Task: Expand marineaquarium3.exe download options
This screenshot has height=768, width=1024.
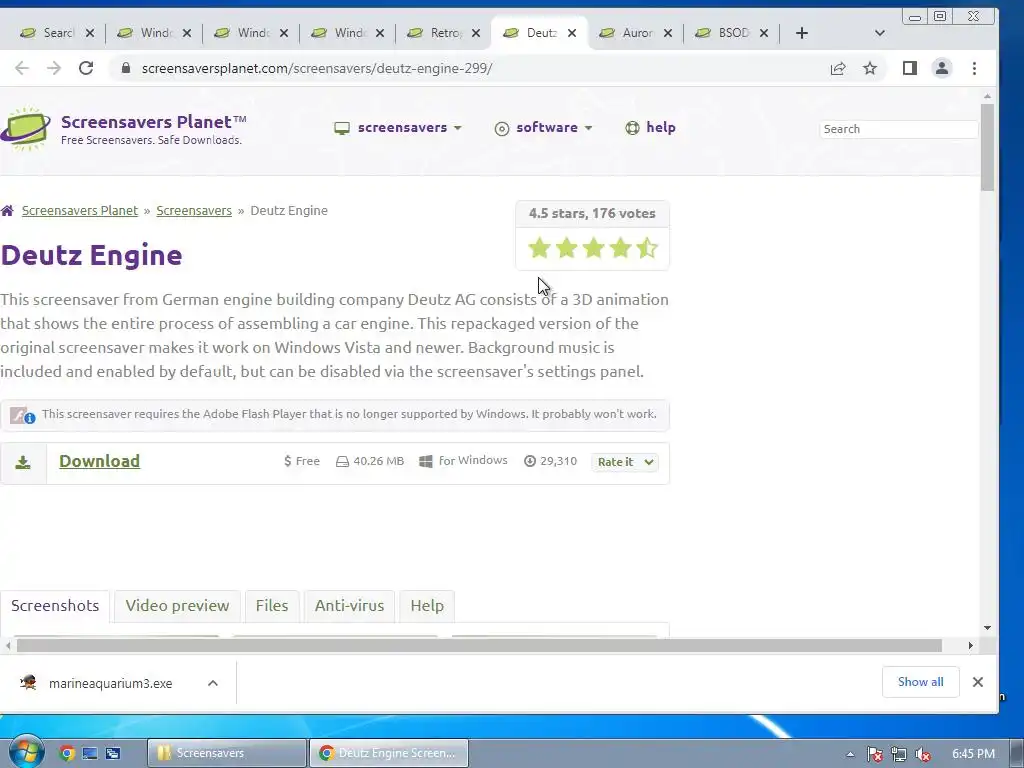Action: tap(213, 683)
